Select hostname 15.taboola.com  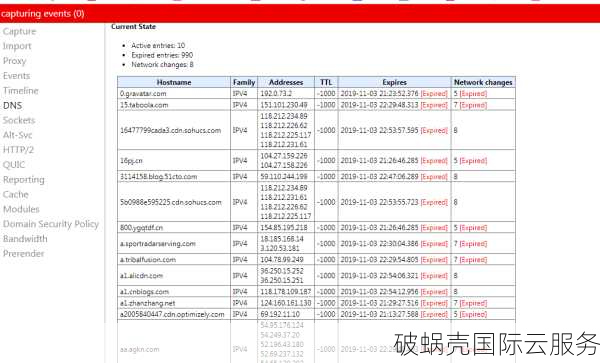pyautogui.click(x=144, y=105)
